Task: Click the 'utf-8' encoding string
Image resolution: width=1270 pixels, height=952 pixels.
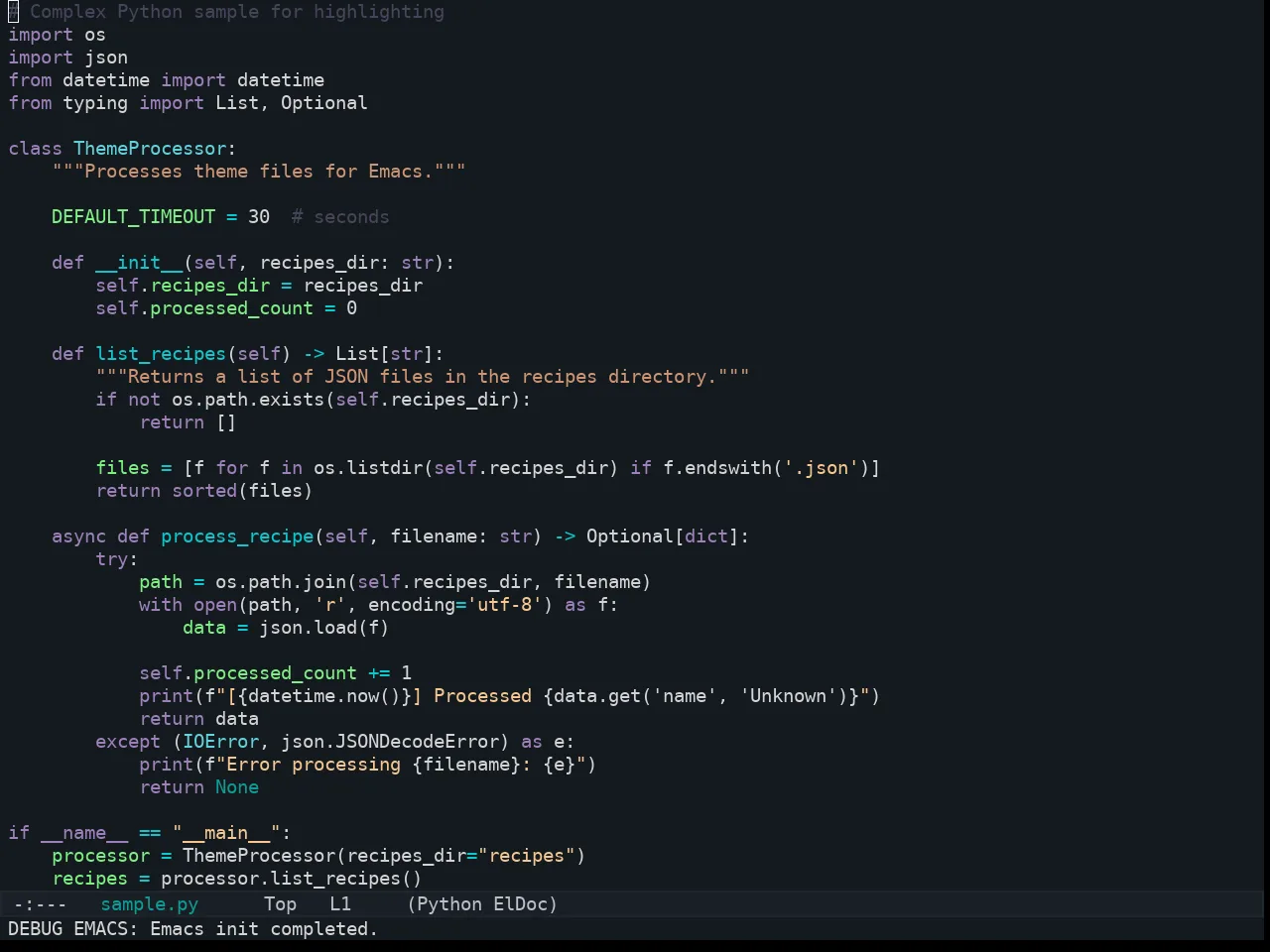Action: click(504, 605)
